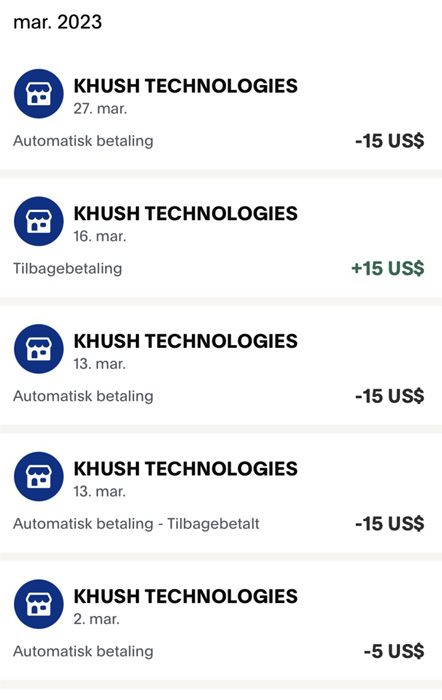Open KHUSH TECHNOLOGIES title dated 2. mar.

pos(185,596)
